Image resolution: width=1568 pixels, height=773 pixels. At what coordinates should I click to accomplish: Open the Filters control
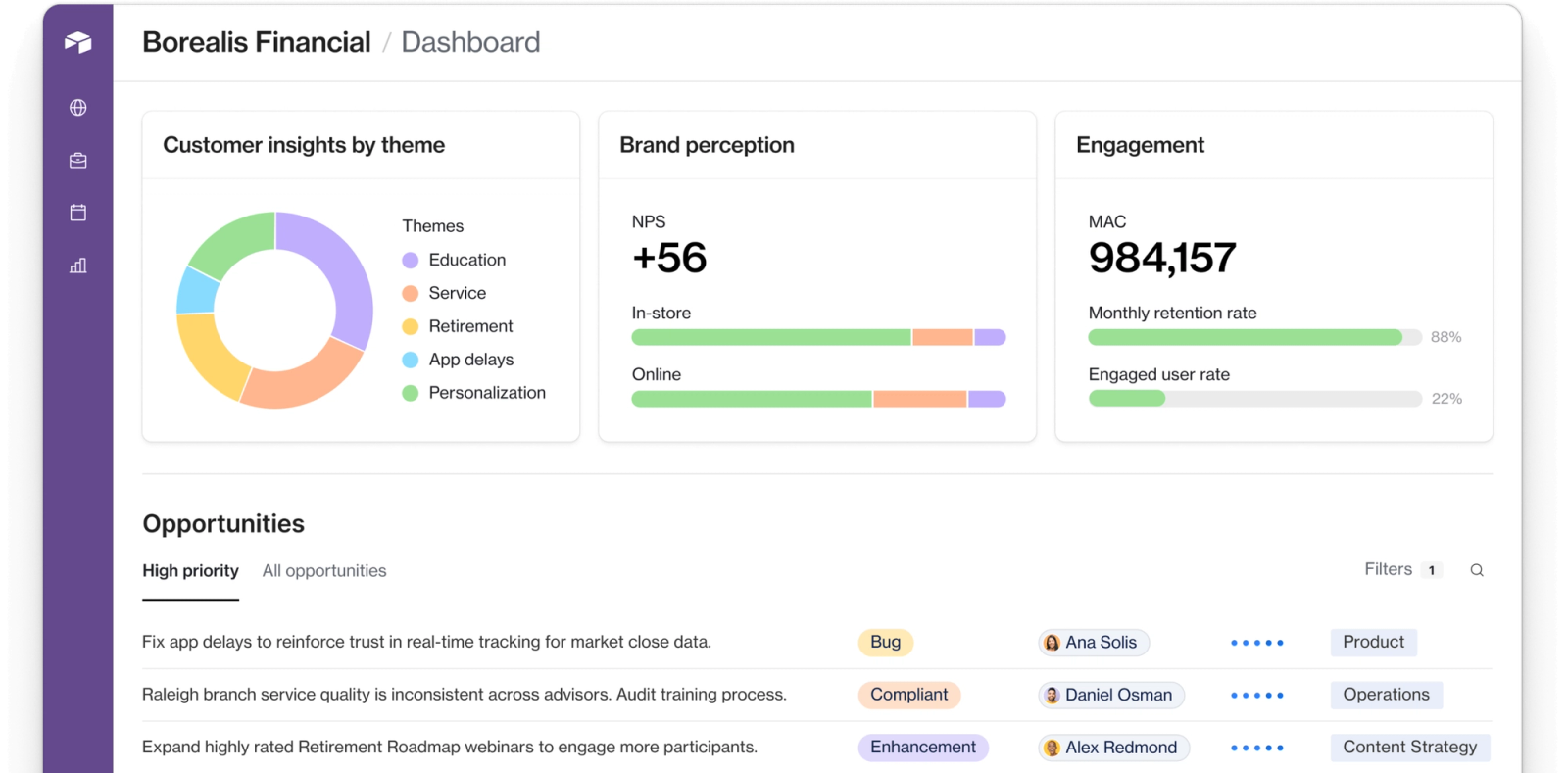[x=1388, y=569]
